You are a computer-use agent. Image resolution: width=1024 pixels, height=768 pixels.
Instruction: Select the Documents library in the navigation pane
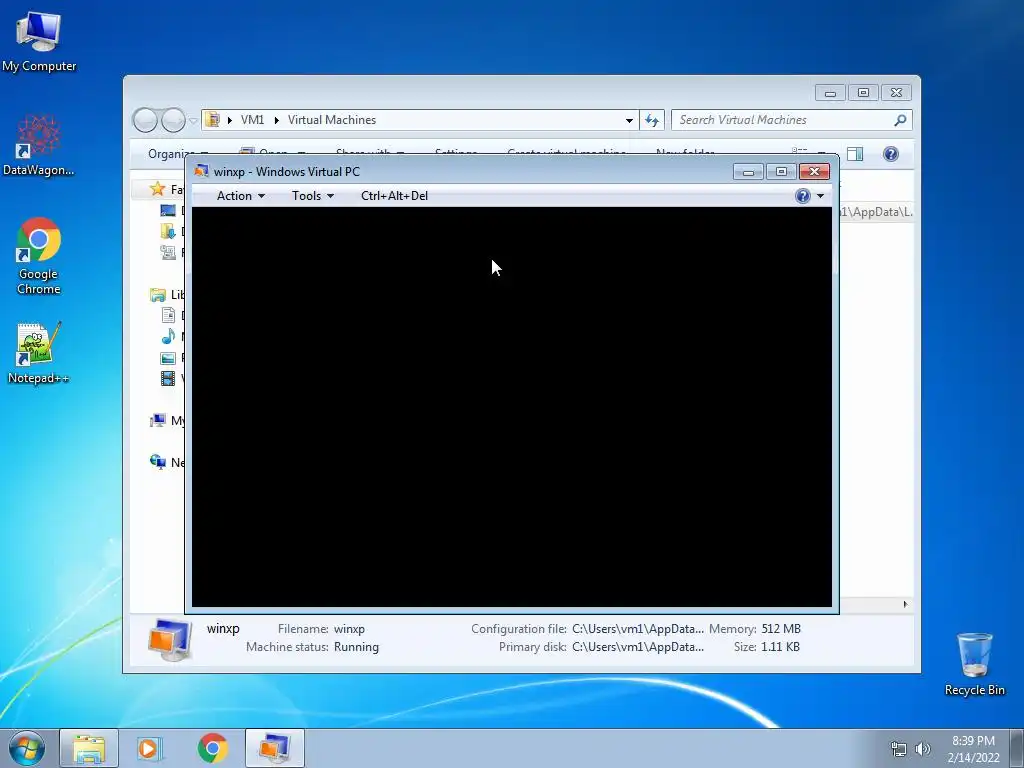(172, 316)
